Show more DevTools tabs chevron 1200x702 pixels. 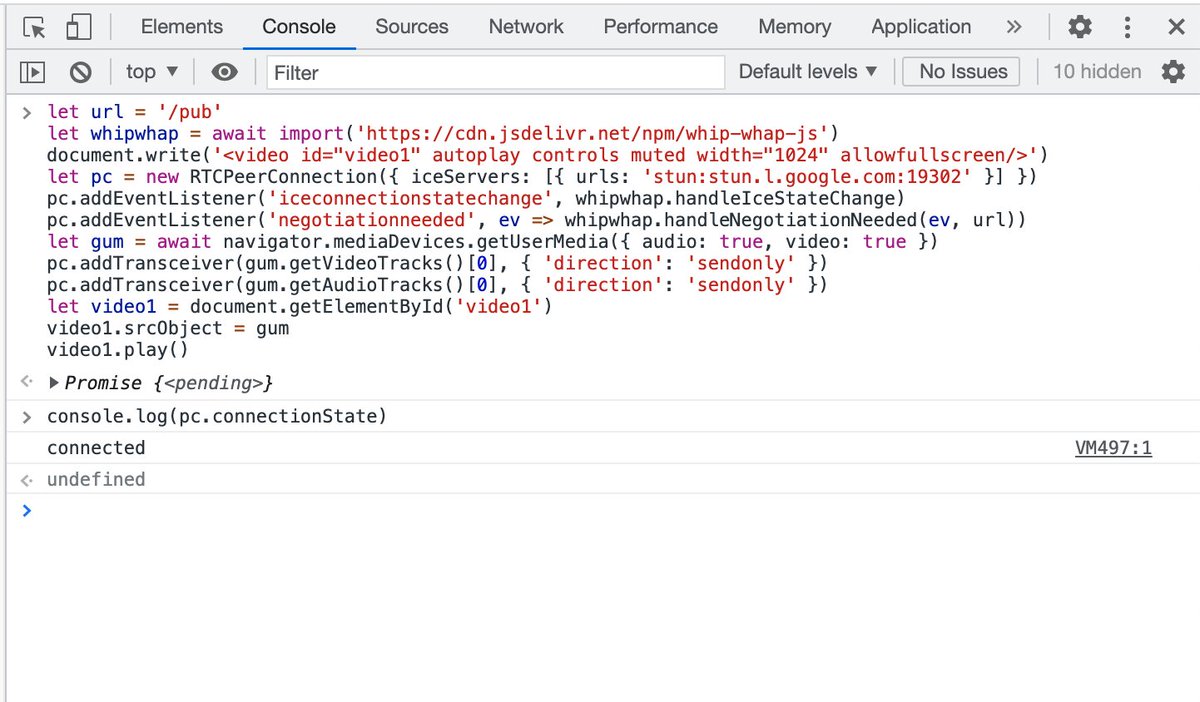point(1014,27)
